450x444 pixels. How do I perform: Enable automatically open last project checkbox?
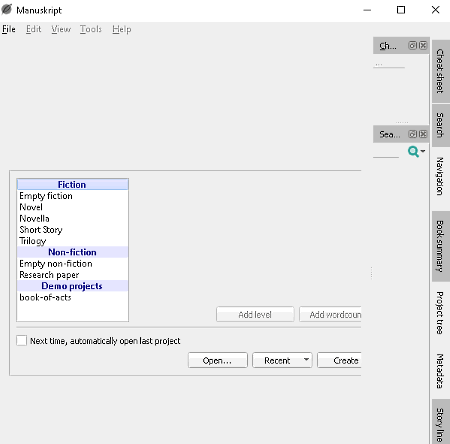(x=22, y=341)
